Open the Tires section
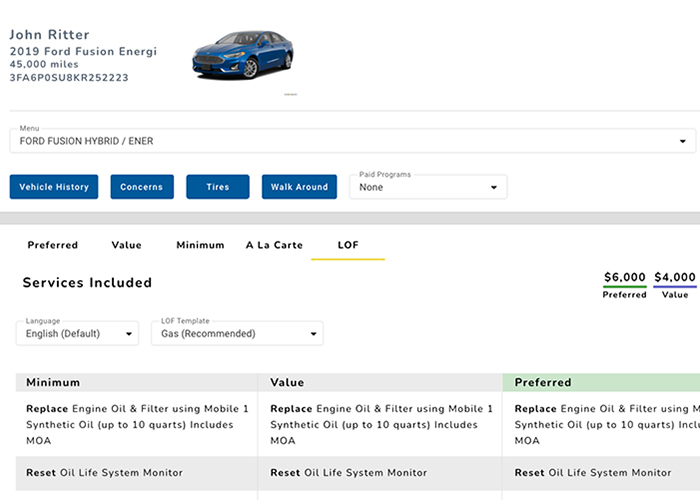Screen dimensions: 700x500 click(x=218, y=187)
